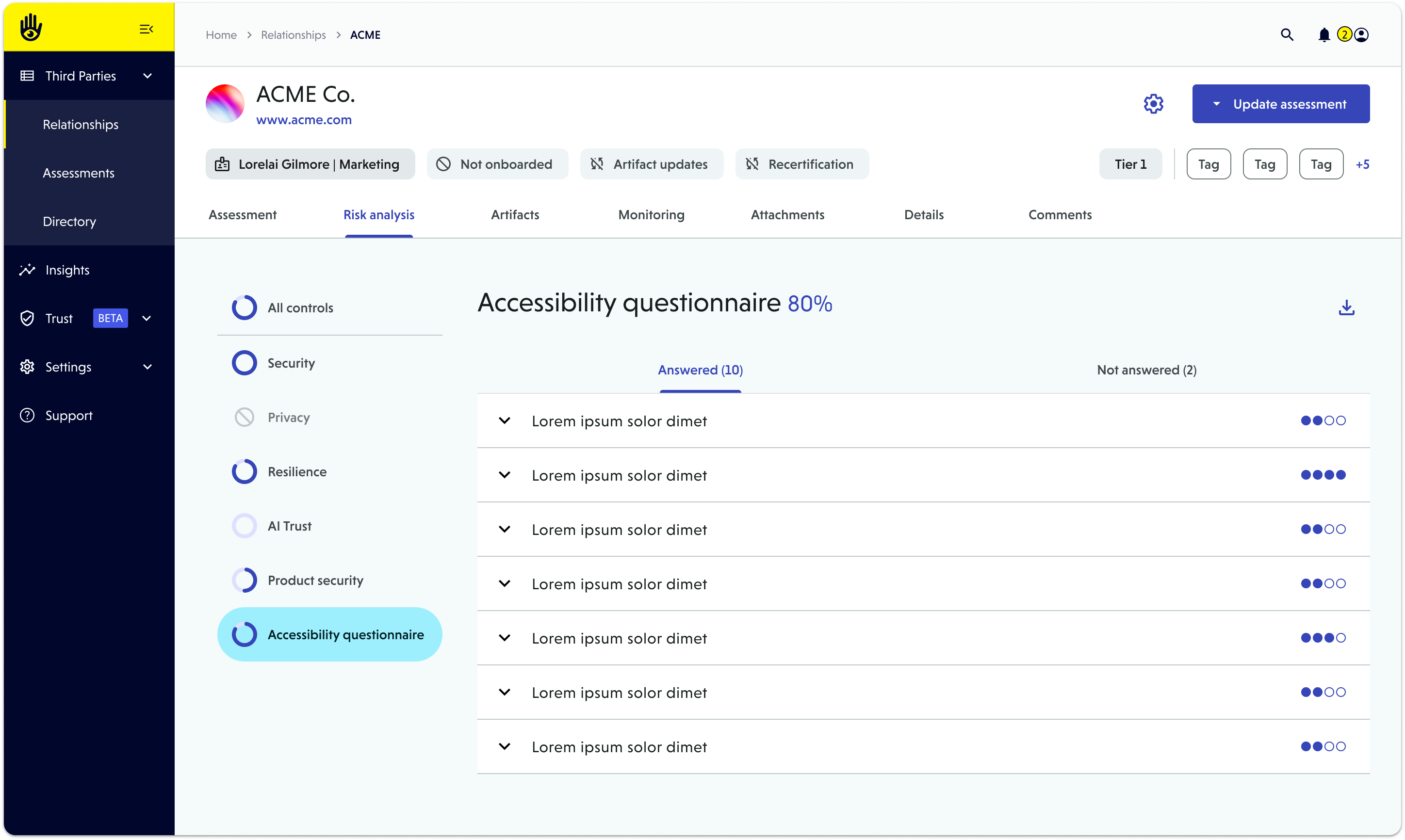The height and width of the screenshot is (840, 1405).
Task: Expand the Trust BETA sidebar section
Action: click(147, 318)
